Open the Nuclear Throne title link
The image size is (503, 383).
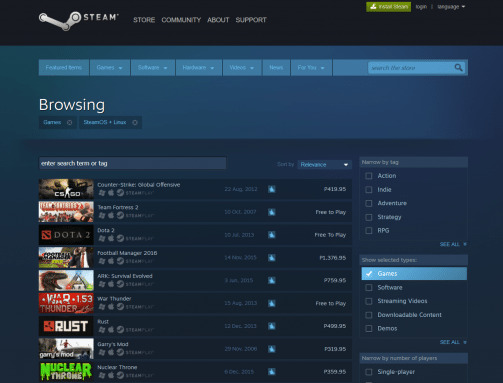coord(117,367)
